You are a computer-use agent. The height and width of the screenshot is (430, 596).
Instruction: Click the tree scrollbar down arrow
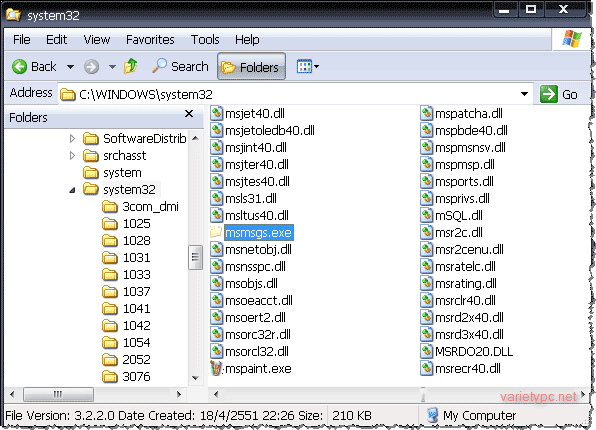(195, 378)
